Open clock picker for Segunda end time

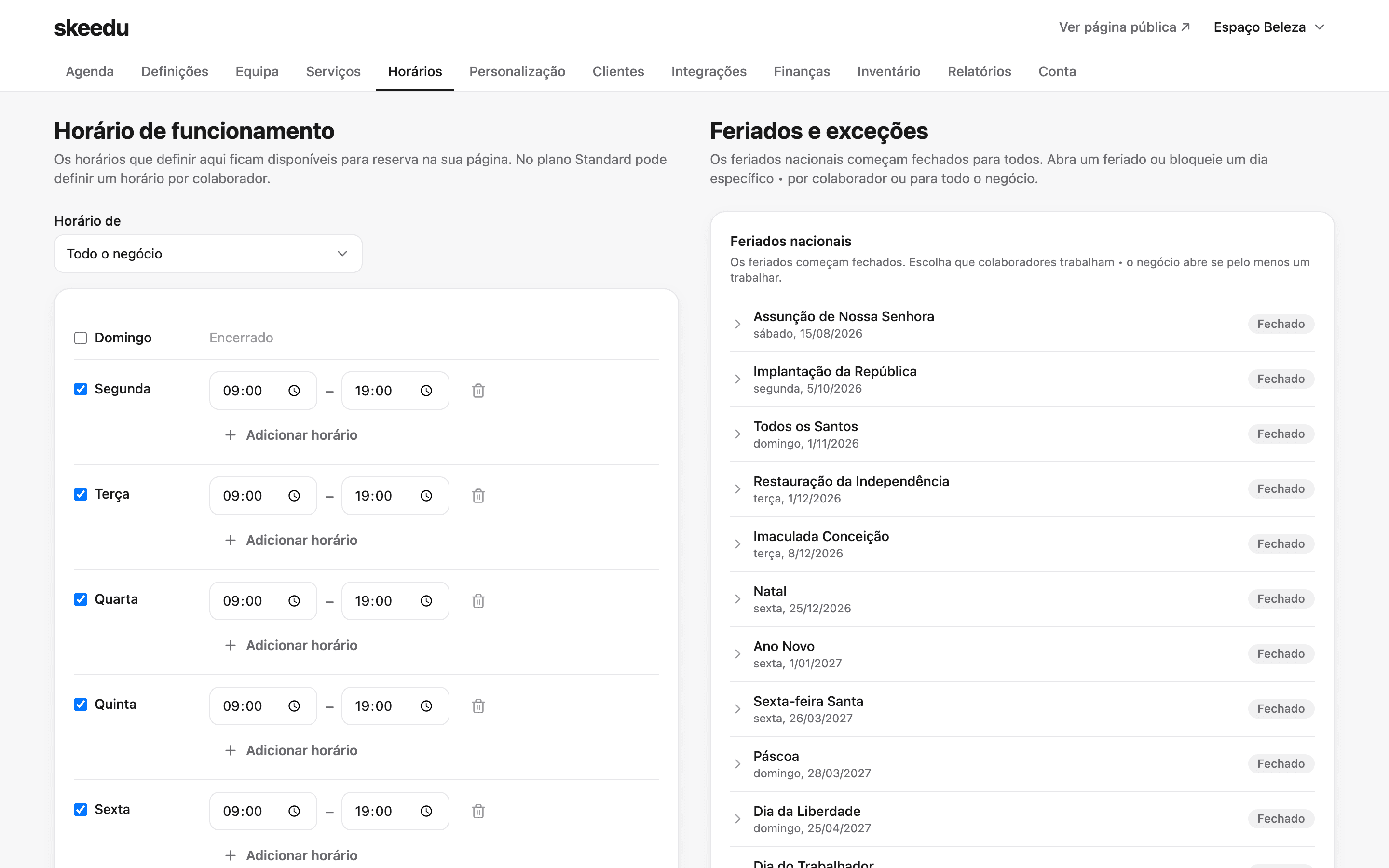426,391
